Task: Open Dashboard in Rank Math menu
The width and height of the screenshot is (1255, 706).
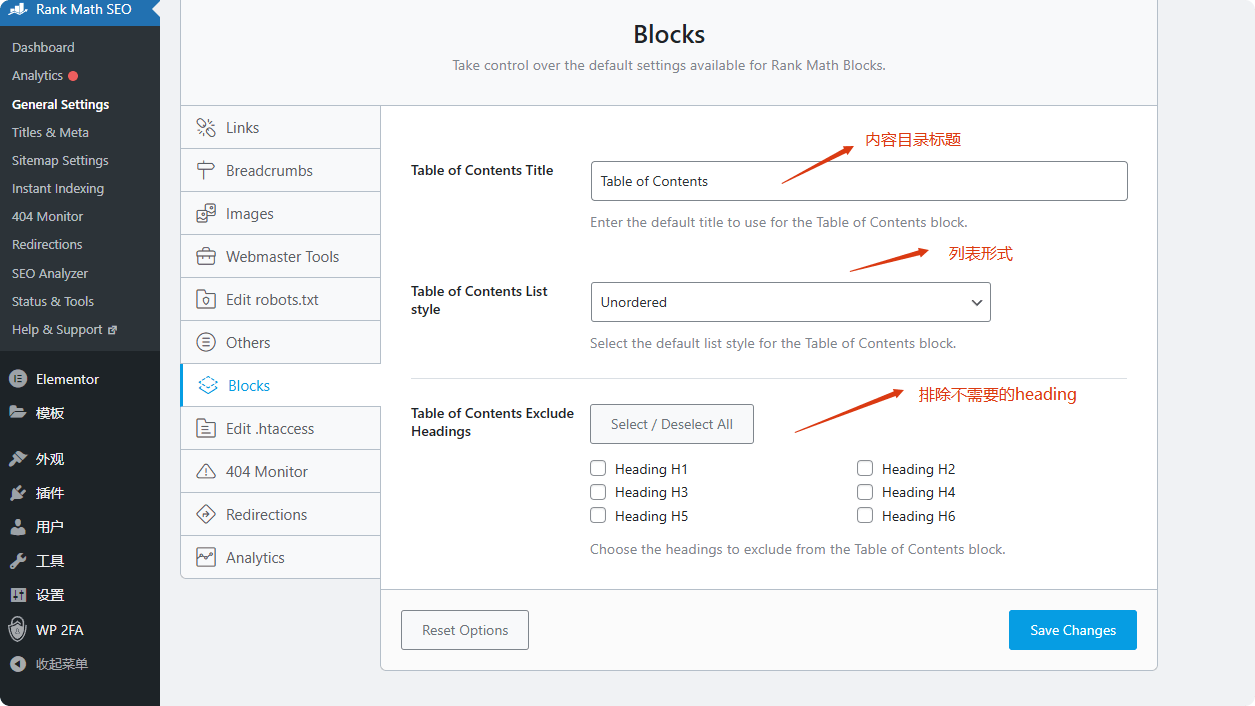Action: (43, 47)
